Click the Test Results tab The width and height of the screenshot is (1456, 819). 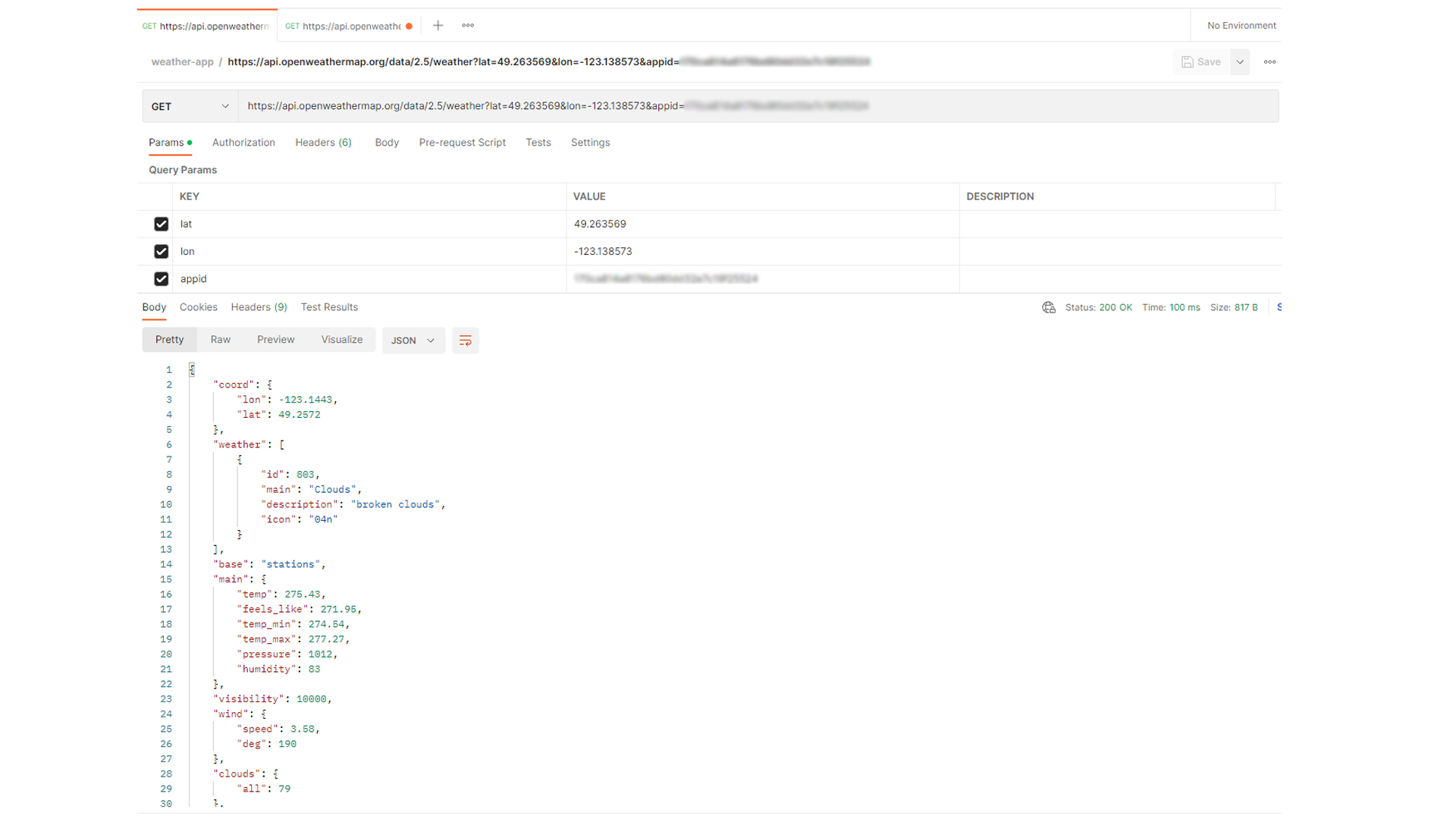(329, 307)
